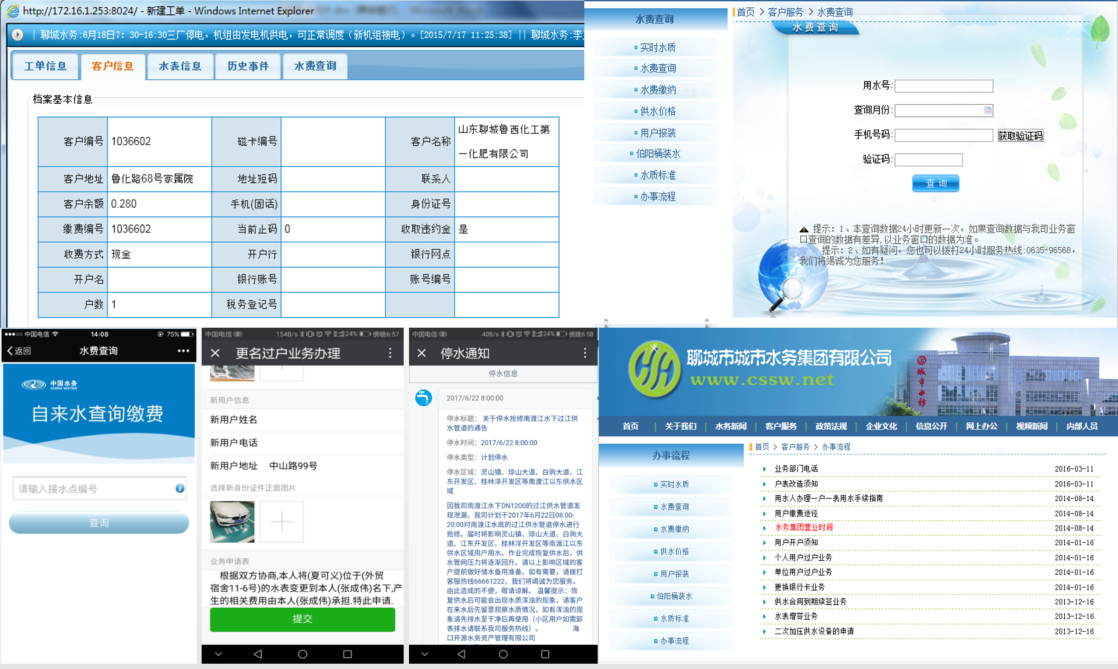Image resolution: width=1118 pixels, height=669 pixels.
Task: Click 客户服务 in the 水费查询 page breadcrumb
Action: tap(785, 12)
